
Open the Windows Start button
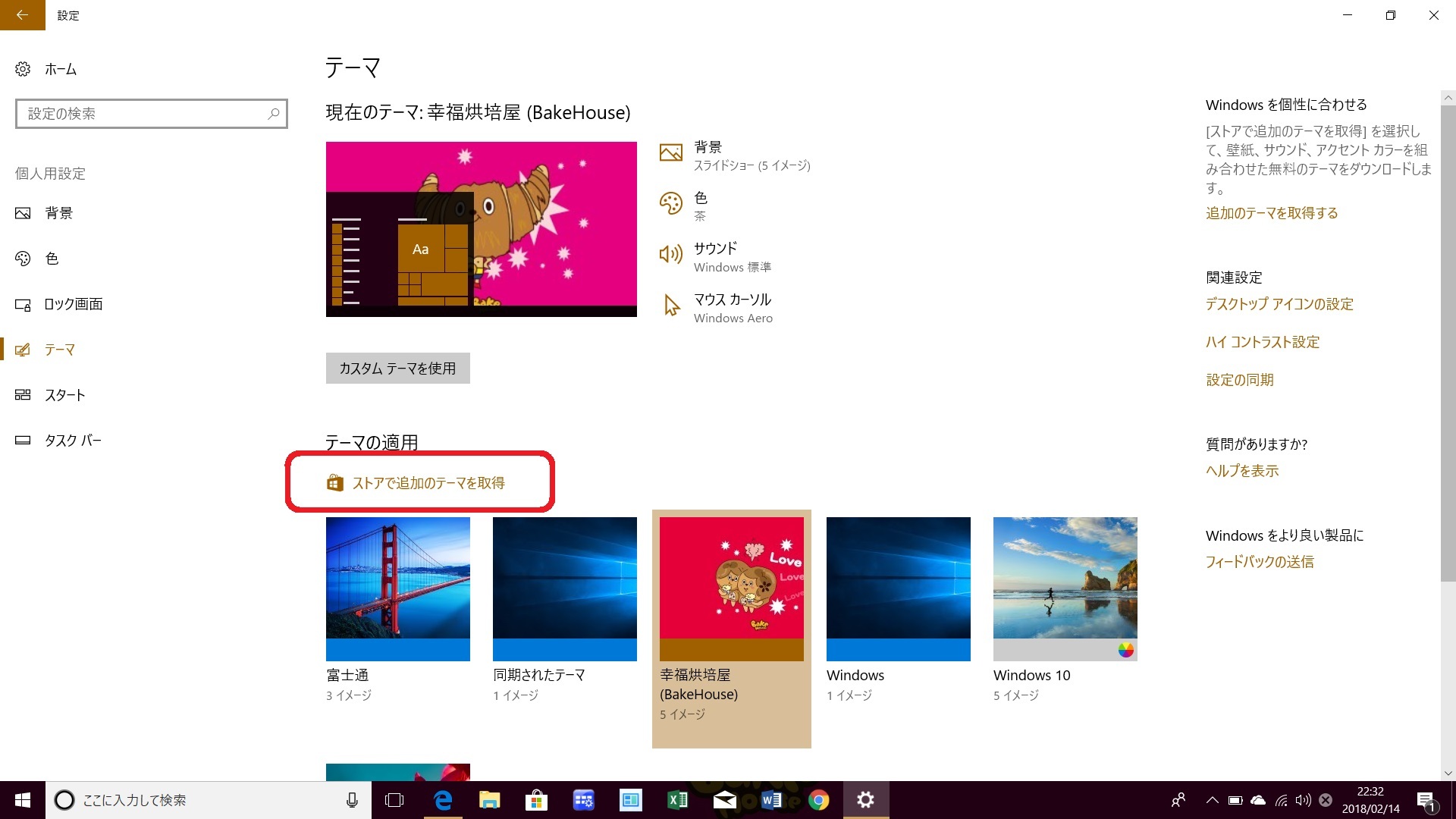23,800
